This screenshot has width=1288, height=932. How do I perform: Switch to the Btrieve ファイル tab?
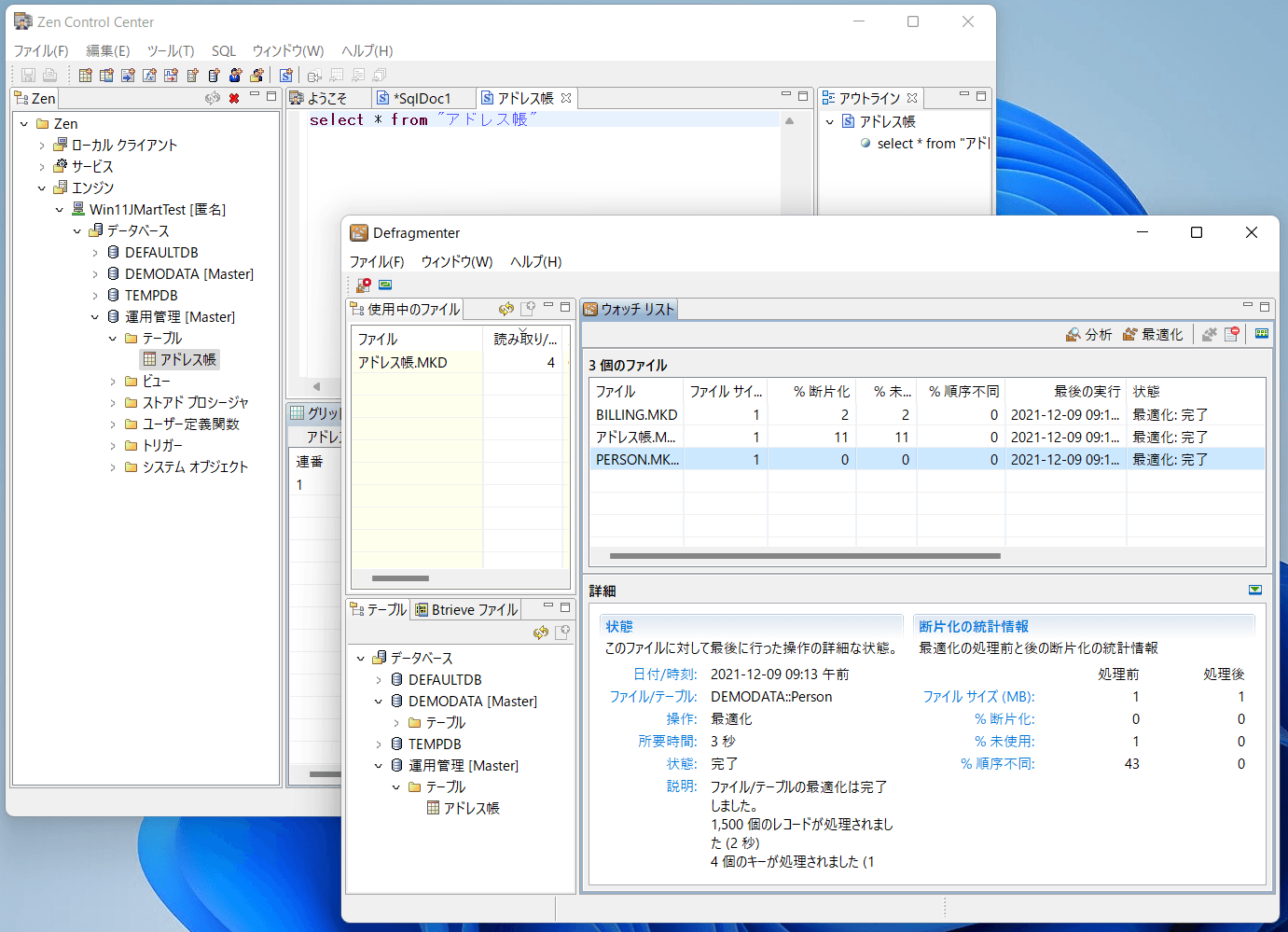(466, 610)
